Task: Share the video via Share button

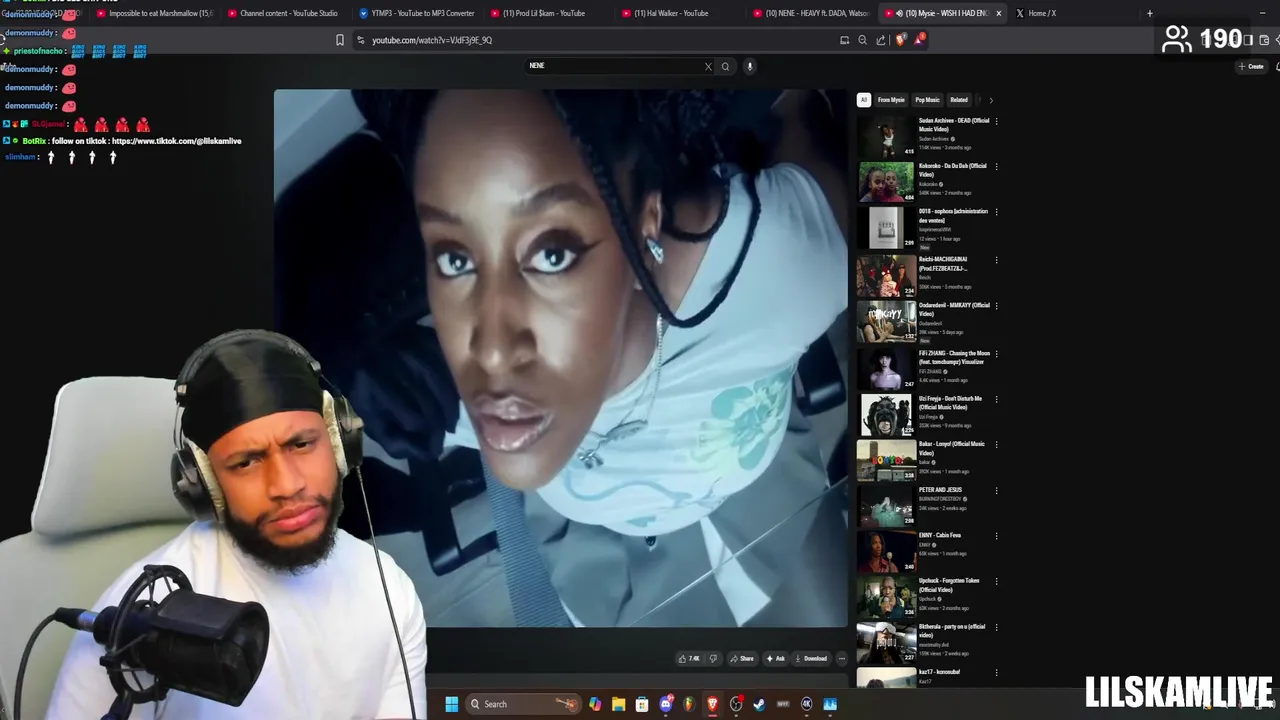Action: 741,659
